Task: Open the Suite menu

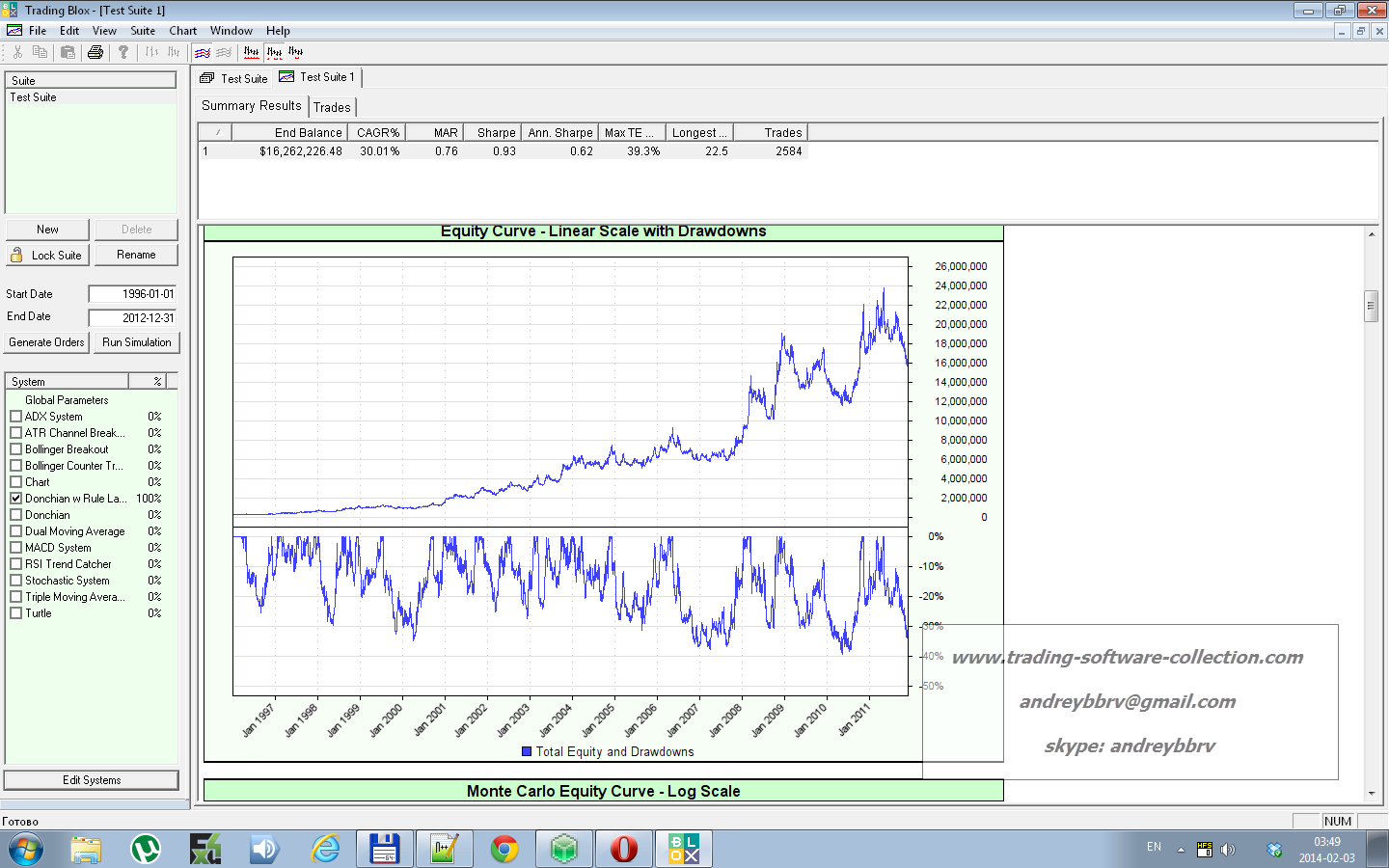Action: [143, 31]
